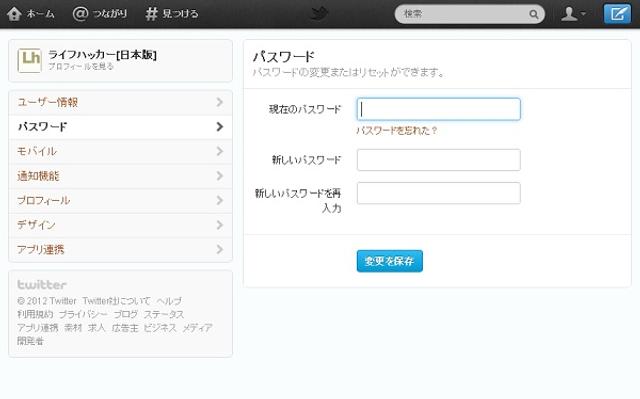640x399 pixels.
Task: Open profile of ライフハッカー[日本版]
Action: (102, 55)
